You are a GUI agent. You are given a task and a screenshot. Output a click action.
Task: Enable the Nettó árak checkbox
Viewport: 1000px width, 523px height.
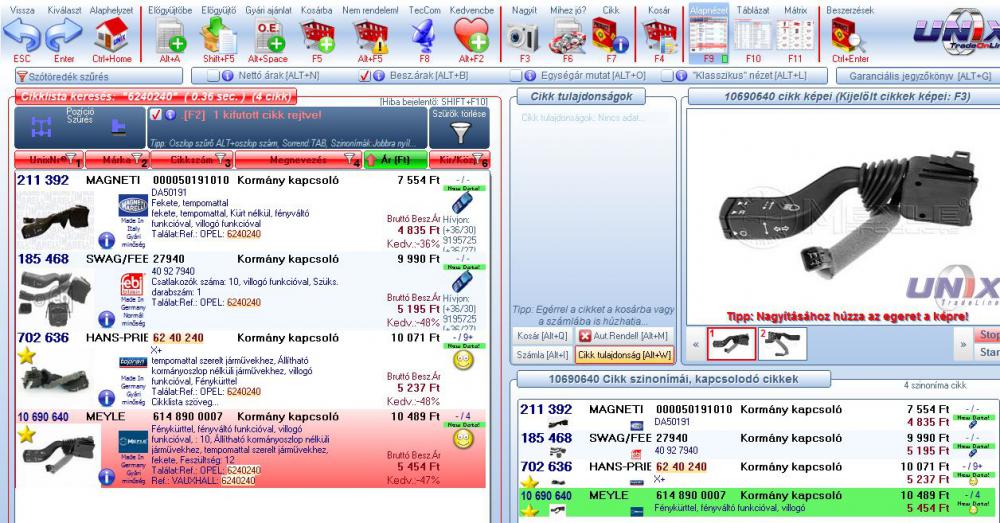click(x=213, y=76)
